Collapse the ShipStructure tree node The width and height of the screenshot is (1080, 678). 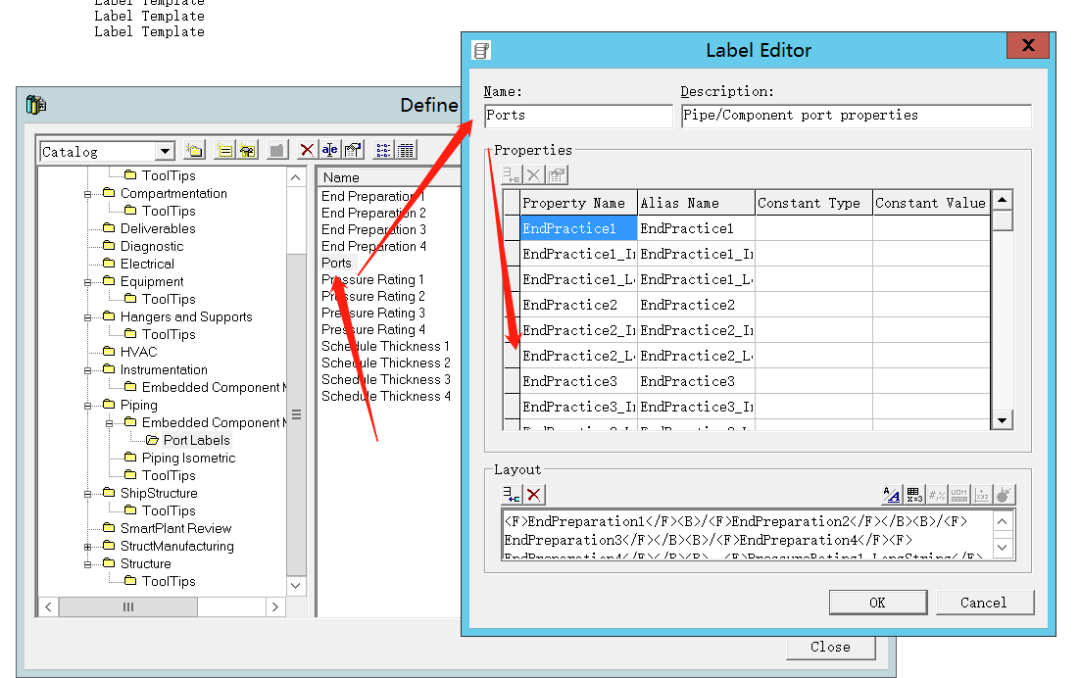tap(87, 494)
